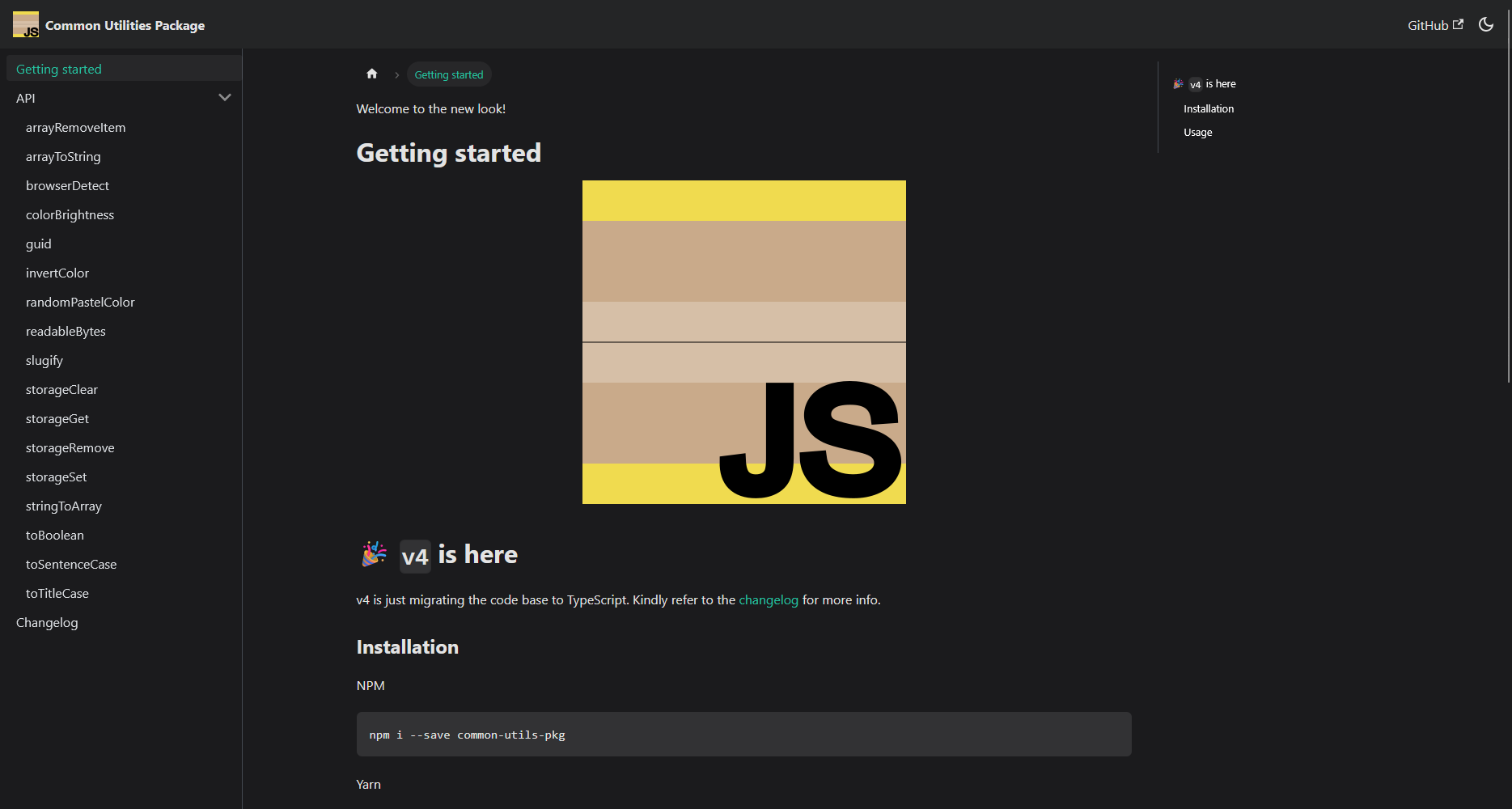Image resolution: width=1512 pixels, height=809 pixels.
Task: Click the Getting started breadcrumb pill
Action: tap(449, 74)
